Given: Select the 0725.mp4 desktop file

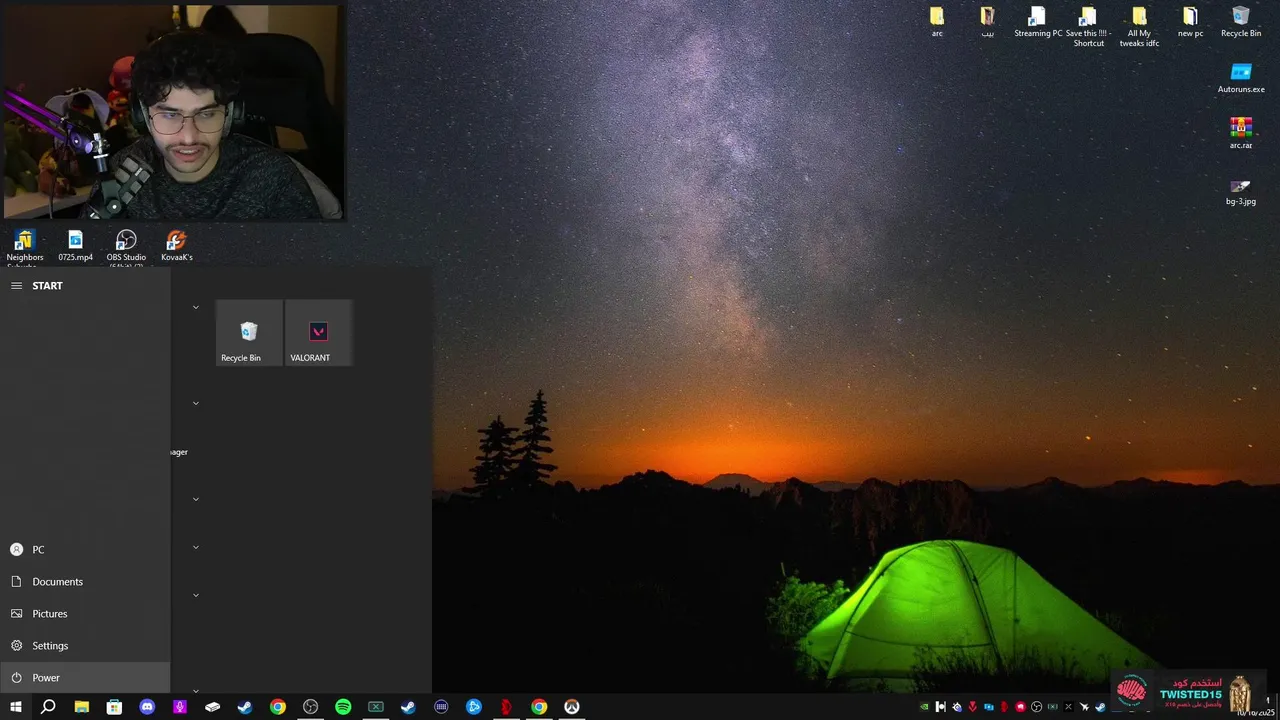Looking at the screenshot, I should pos(75,246).
